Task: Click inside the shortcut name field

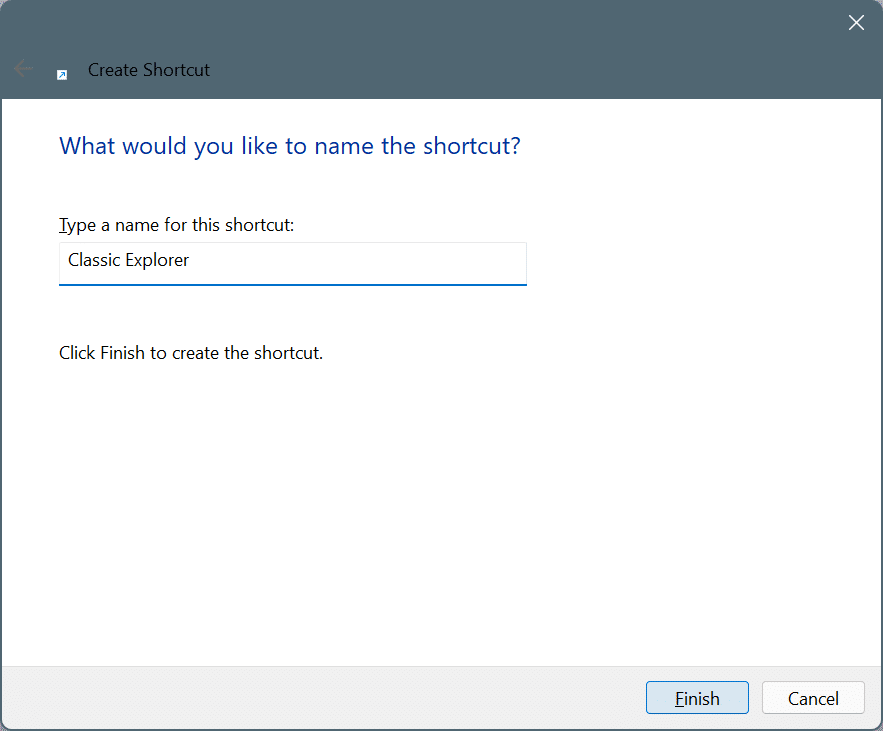Action: tap(292, 263)
